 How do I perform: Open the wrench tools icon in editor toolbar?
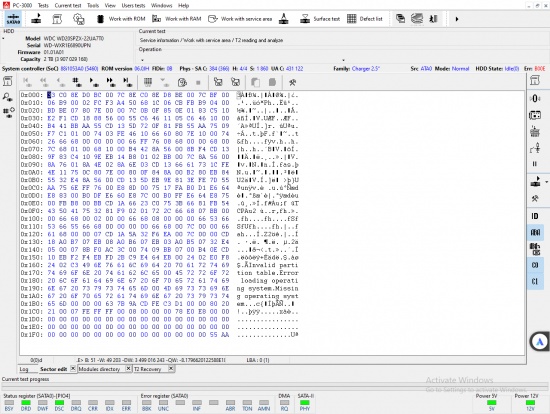coord(292,82)
